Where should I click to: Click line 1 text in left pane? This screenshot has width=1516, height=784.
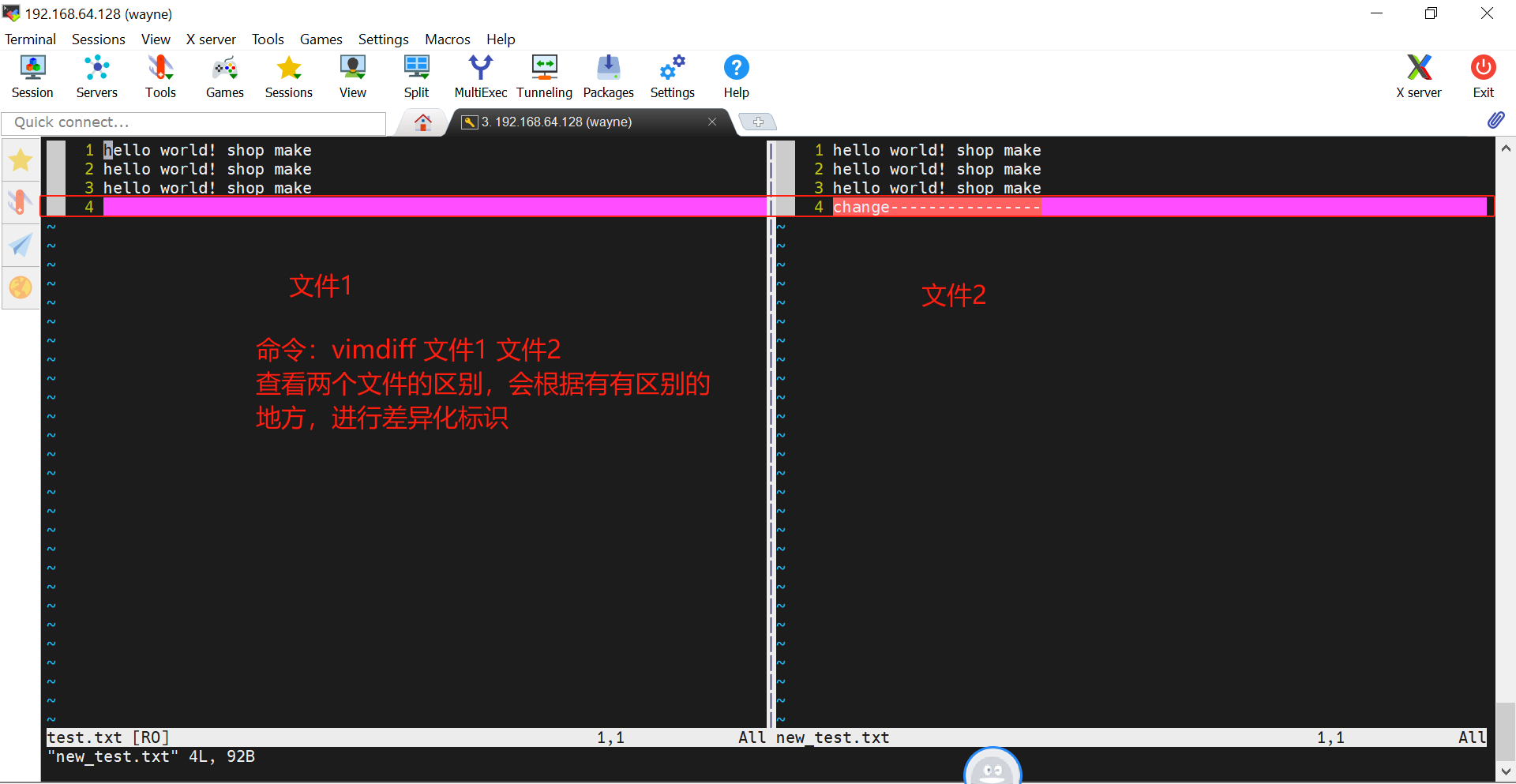click(x=208, y=150)
